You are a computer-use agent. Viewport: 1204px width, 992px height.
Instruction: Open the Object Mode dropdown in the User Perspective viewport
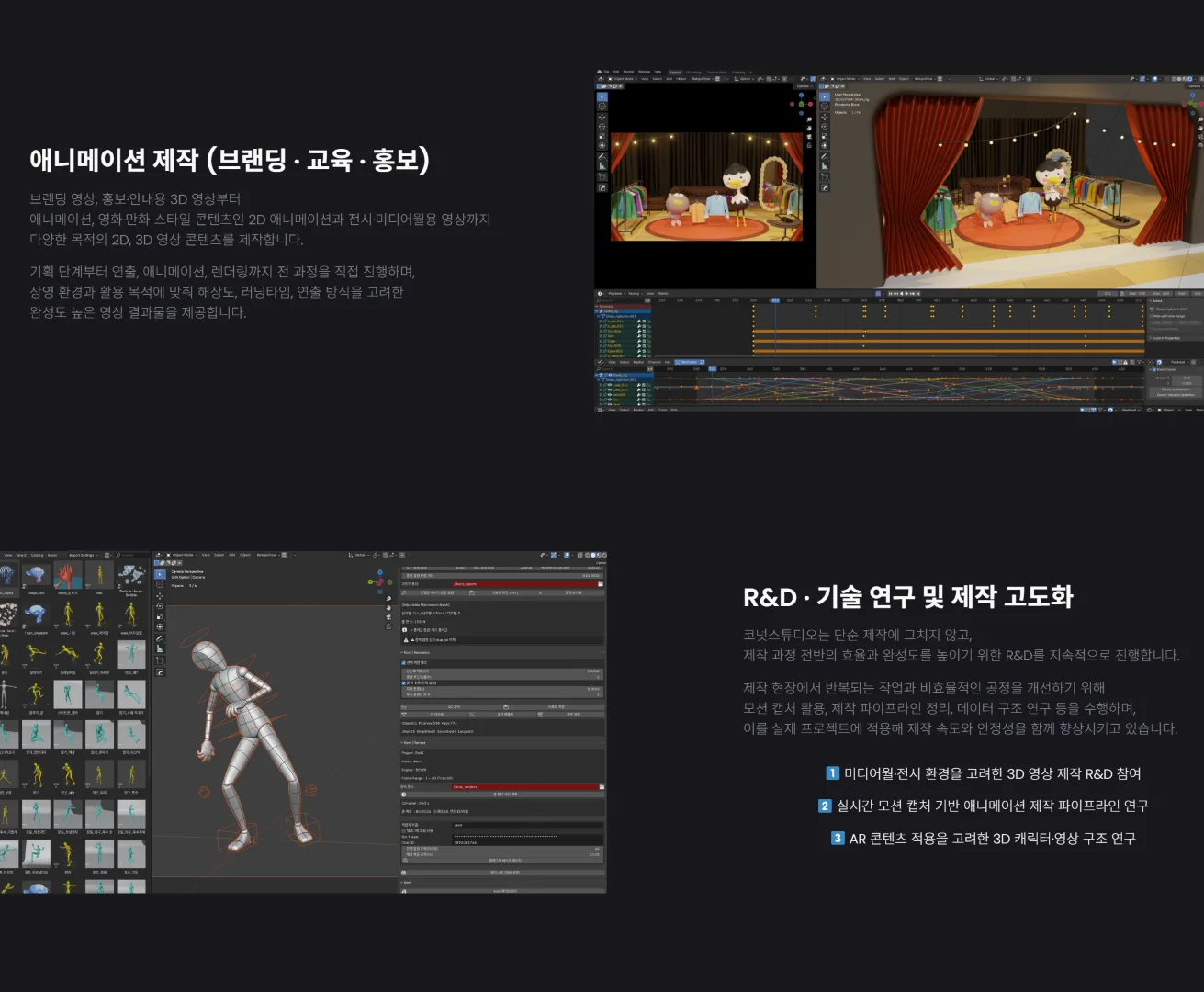click(x=847, y=79)
